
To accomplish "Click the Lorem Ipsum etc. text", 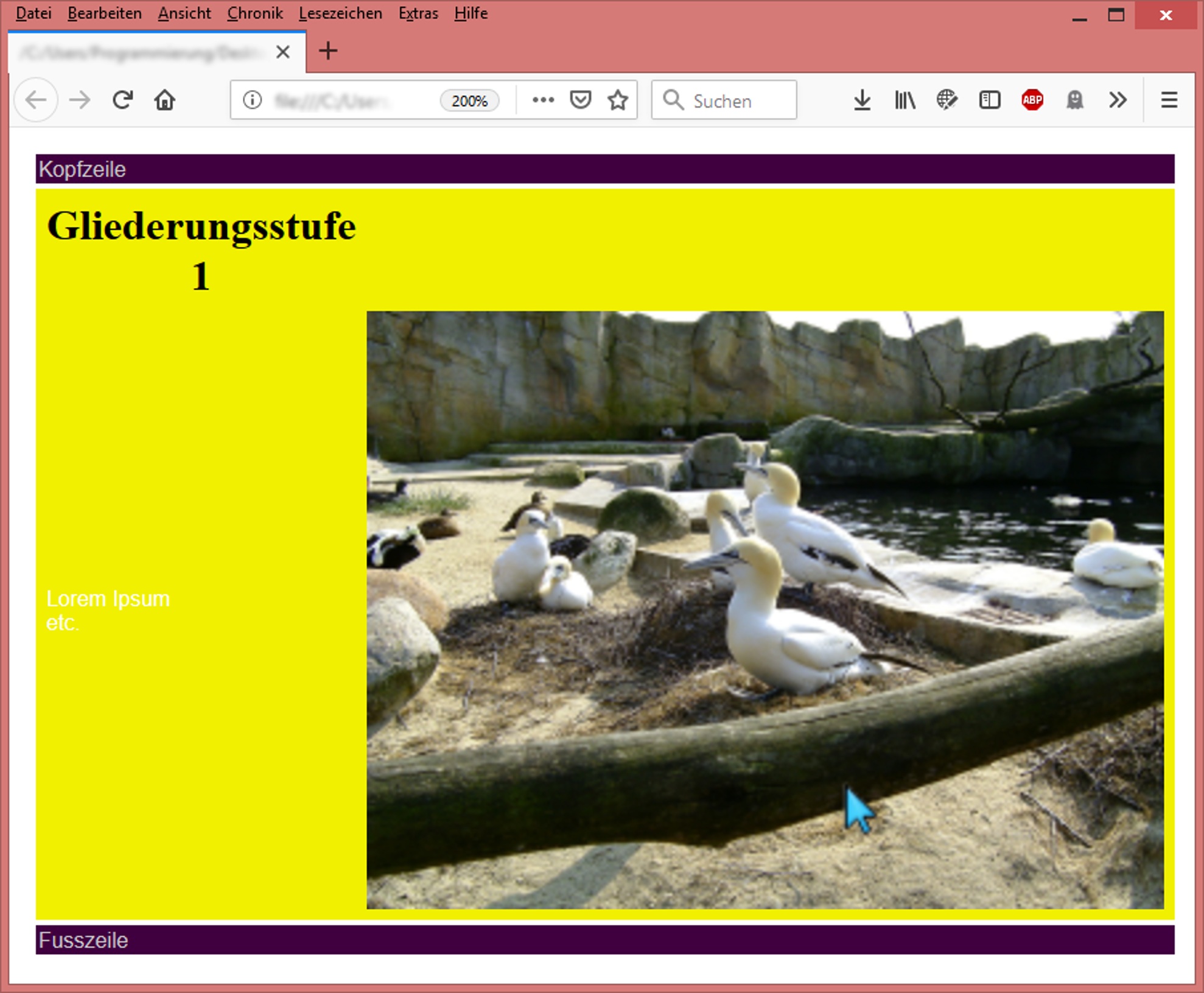I will 108,611.
